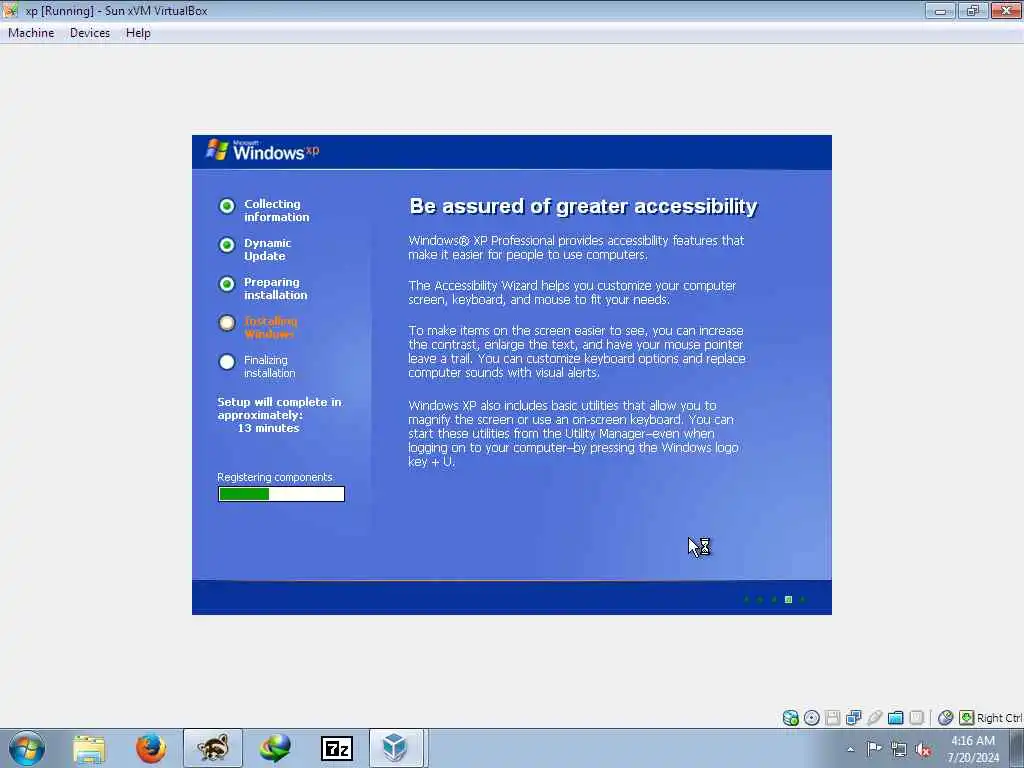Click the highlighted slide indicator square
The width and height of the screenshot is (1024, 768).
coord(788,600)
